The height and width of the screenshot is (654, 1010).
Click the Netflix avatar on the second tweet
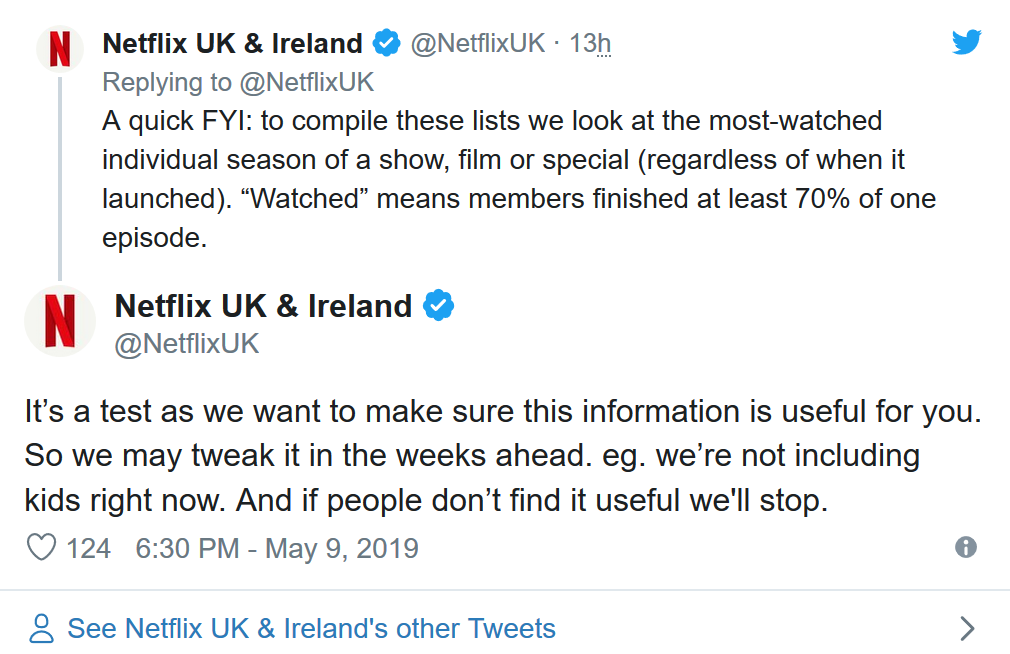tap(60, 321)
